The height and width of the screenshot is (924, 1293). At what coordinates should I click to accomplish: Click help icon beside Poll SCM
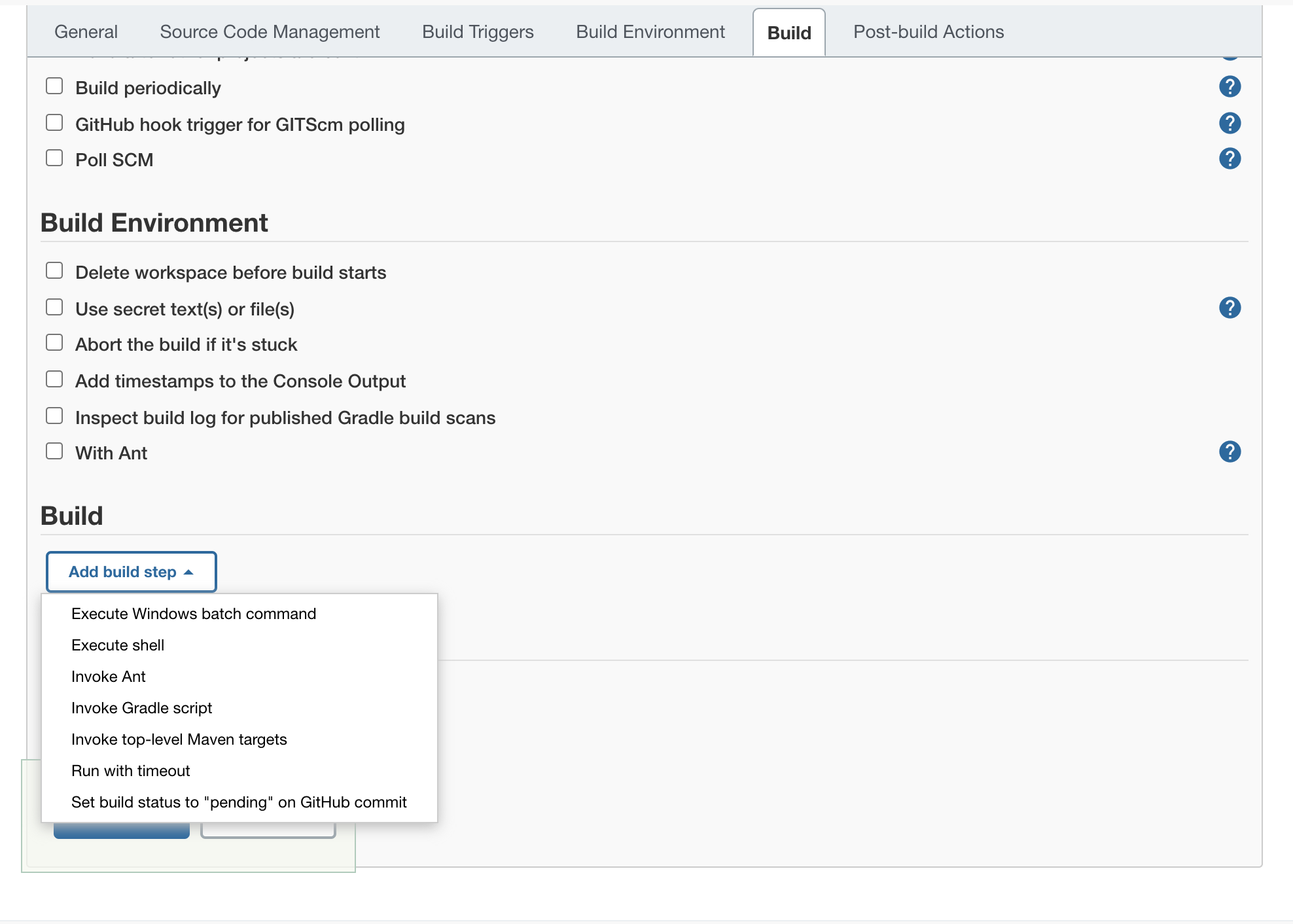click(x=1230, y=158)
